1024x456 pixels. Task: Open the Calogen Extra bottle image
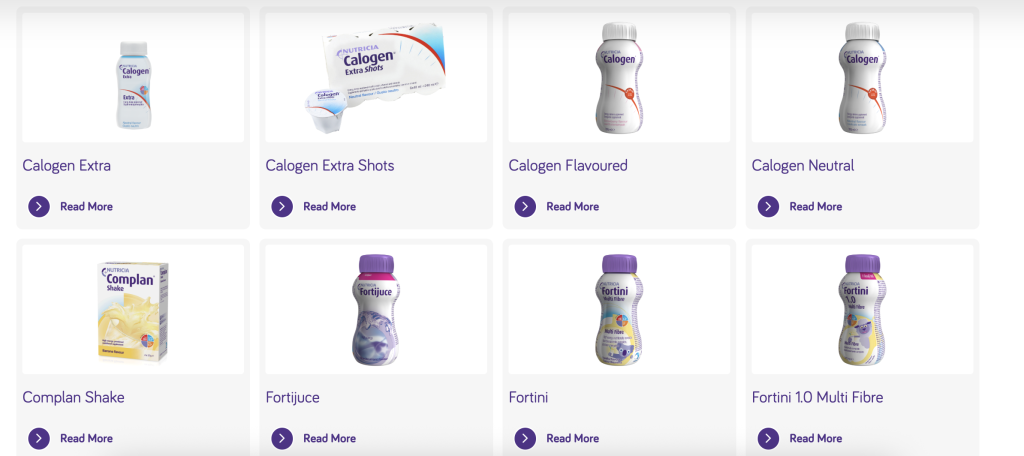pyautogui.click(x=134, y=85)
